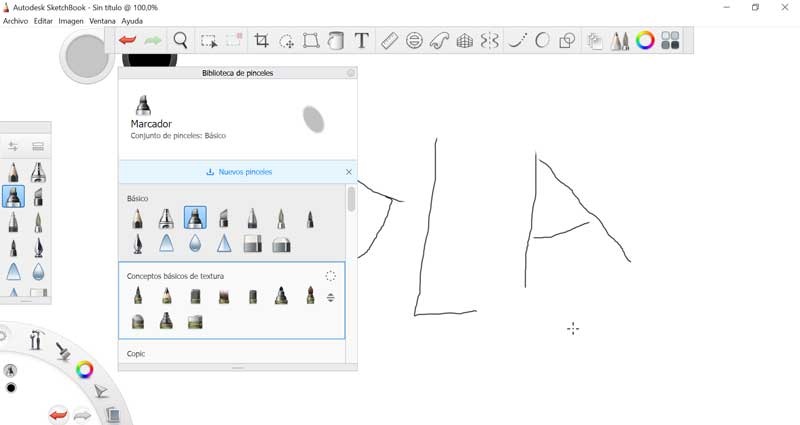The image size is (800, 425).
Task: Open the Editar menu
Action: click(x=43, y=21)
